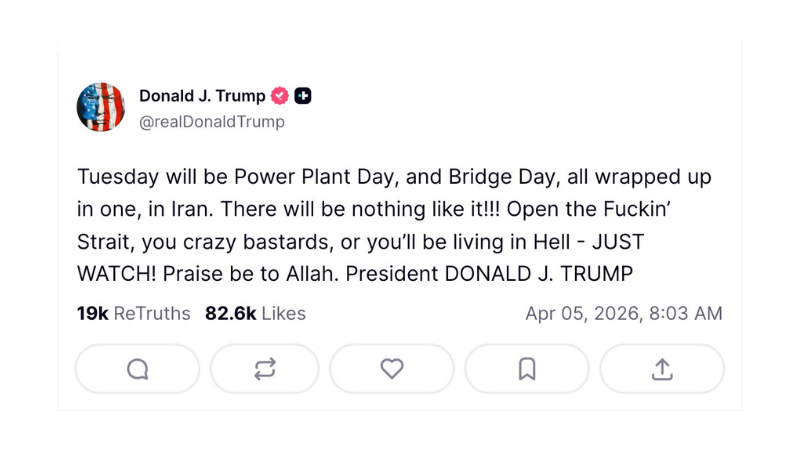View the 82.6k Likes list
800x450 pixels.
point(255,314)
